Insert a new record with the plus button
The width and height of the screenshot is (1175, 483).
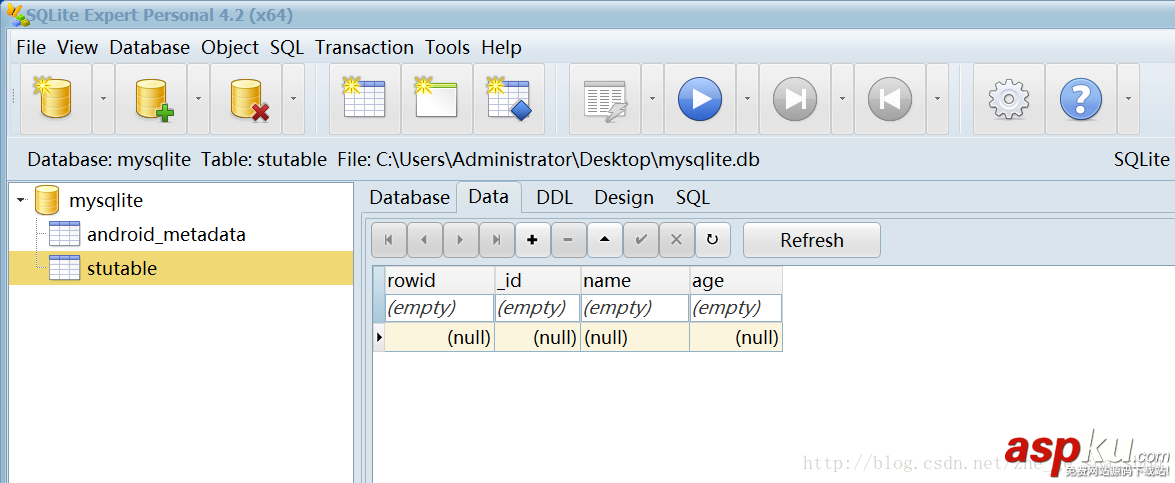point(532,240)
